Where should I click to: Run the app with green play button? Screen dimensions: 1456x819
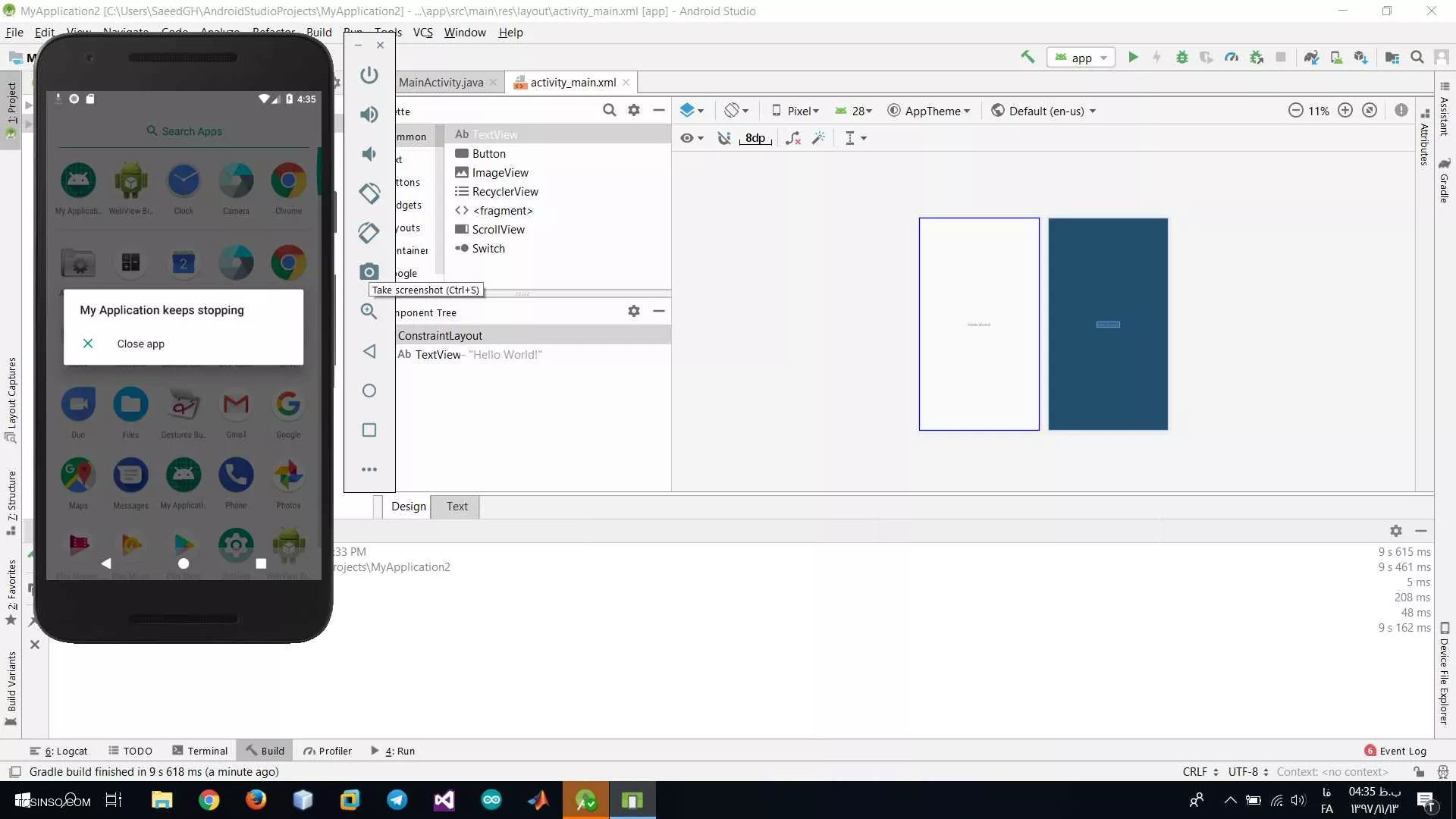[1133, 57]
